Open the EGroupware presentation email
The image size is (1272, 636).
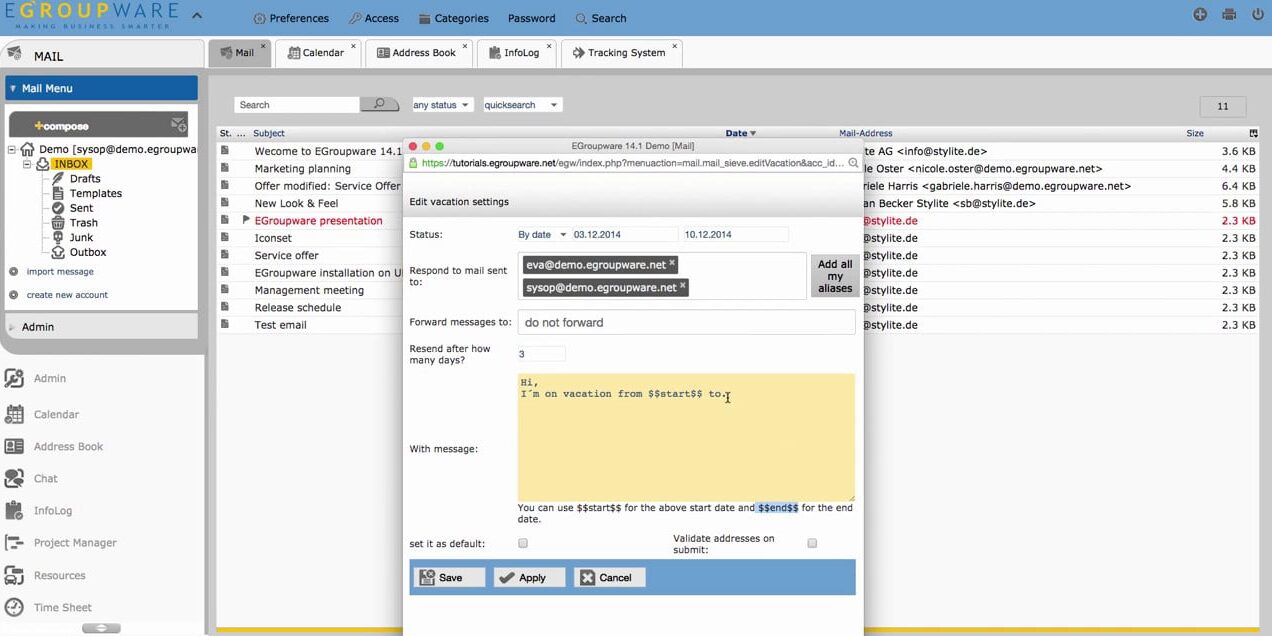(x=318, y=221)
